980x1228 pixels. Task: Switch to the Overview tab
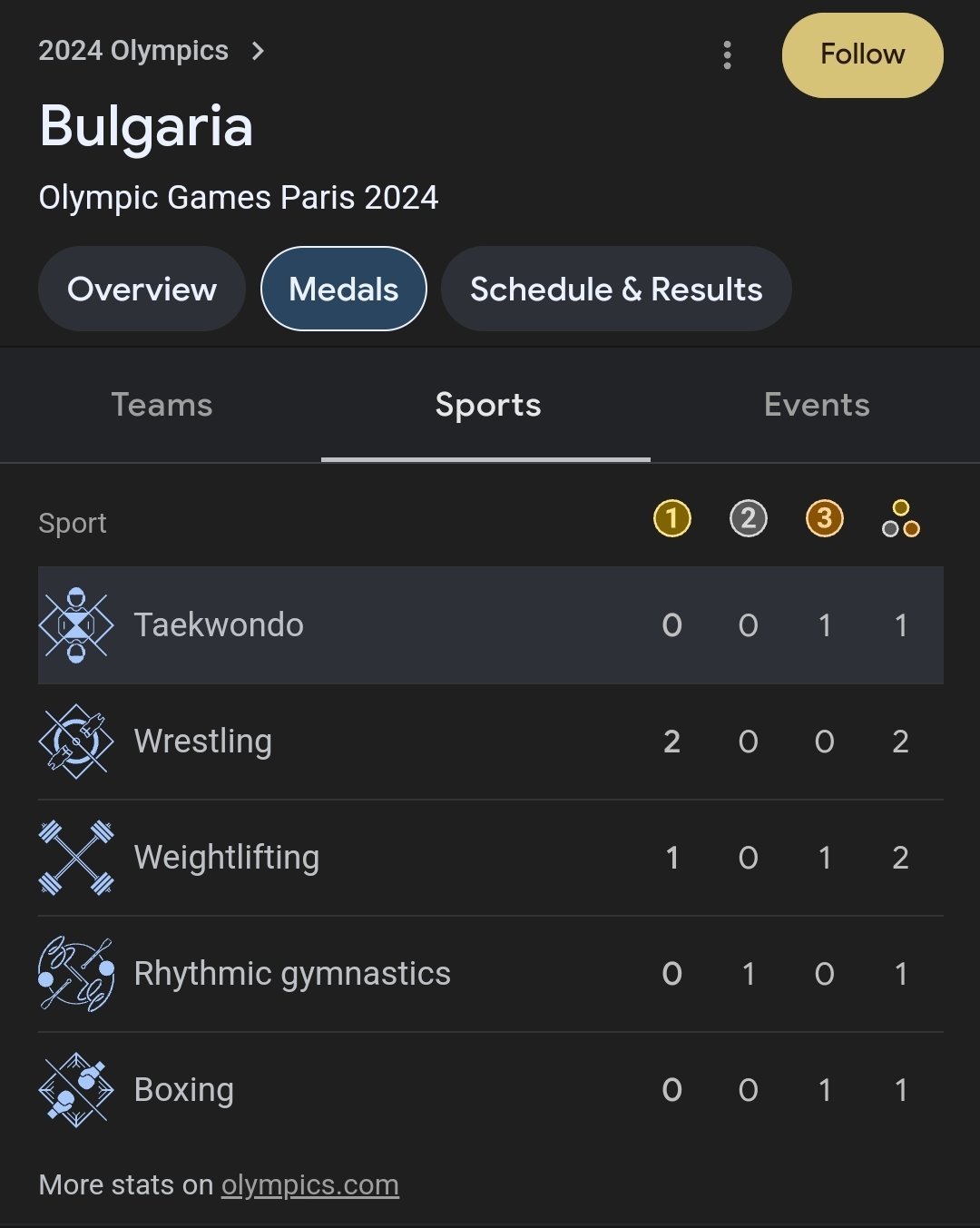[142, 290]
